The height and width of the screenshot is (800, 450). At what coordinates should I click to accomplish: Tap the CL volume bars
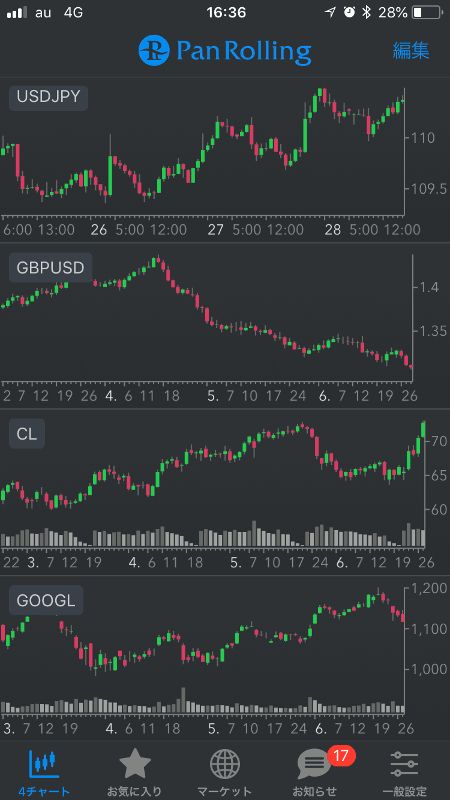coord(212,535)
